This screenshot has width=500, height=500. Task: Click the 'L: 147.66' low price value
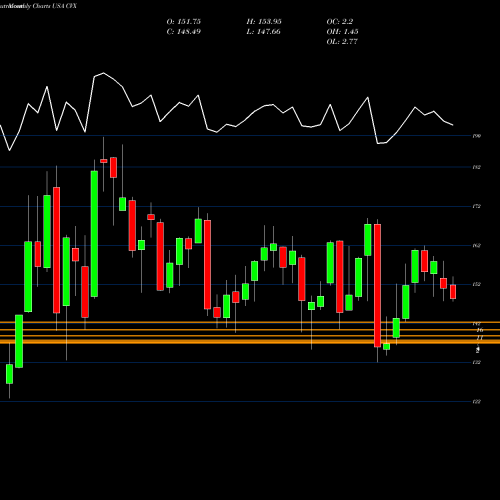click(x=263, y=32)
